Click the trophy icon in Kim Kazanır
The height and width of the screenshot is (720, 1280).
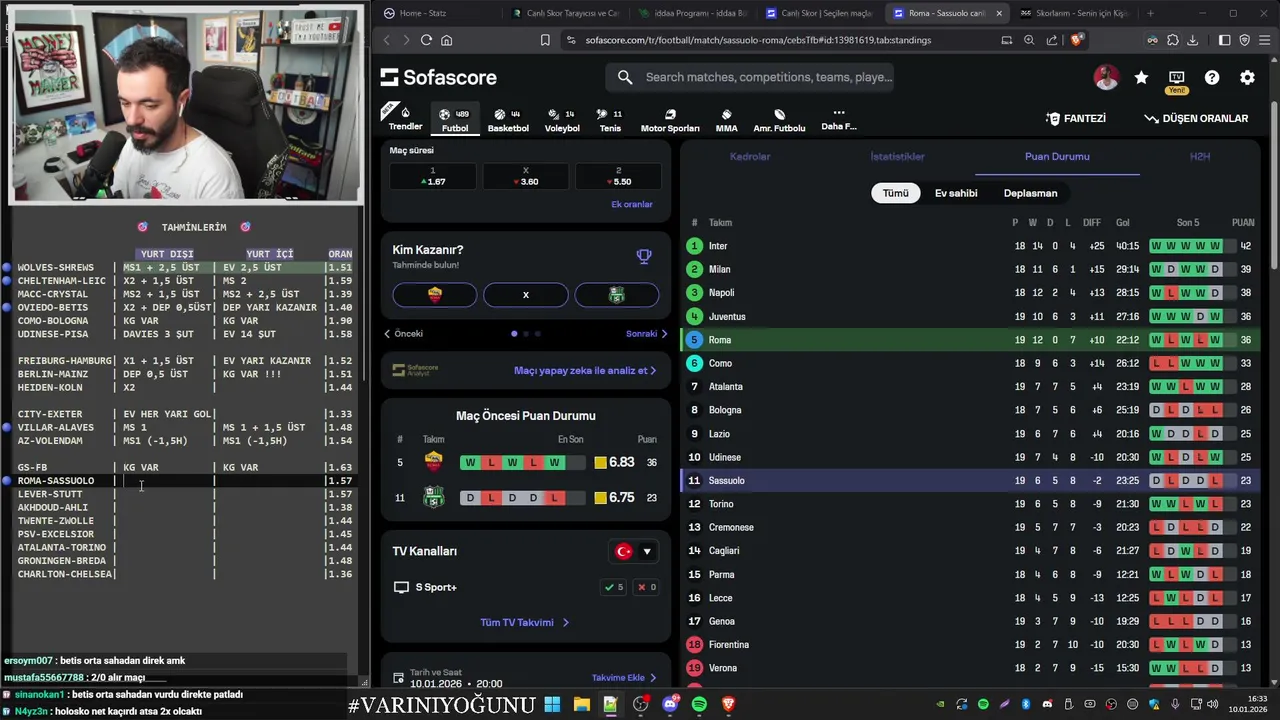(x=644, y=256)
